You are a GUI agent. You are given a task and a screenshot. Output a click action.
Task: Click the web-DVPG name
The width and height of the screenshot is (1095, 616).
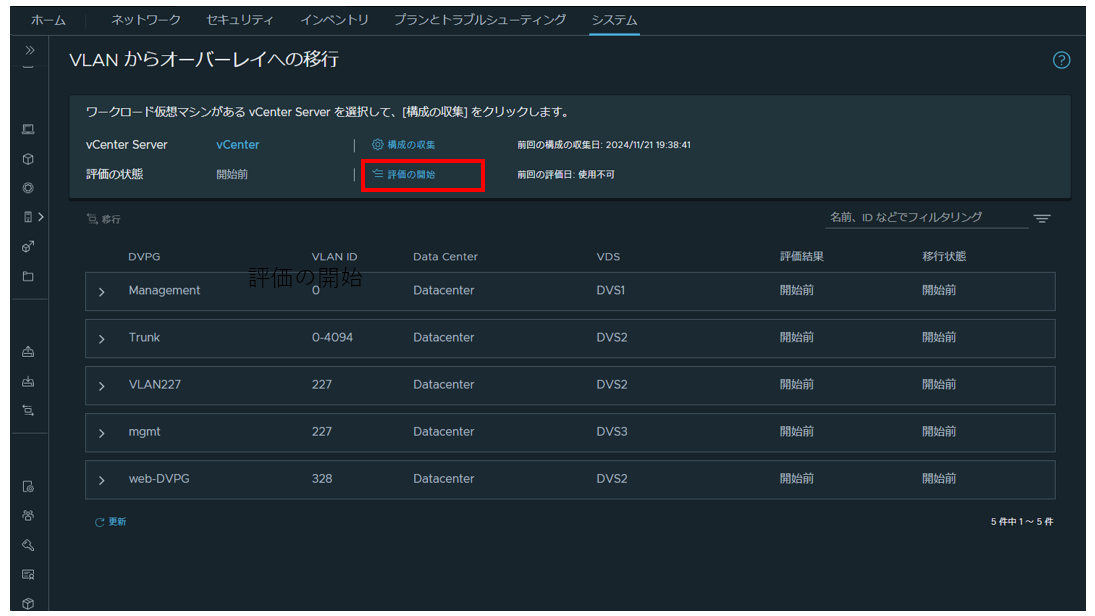pyautogui.click(x=159, y=478)
